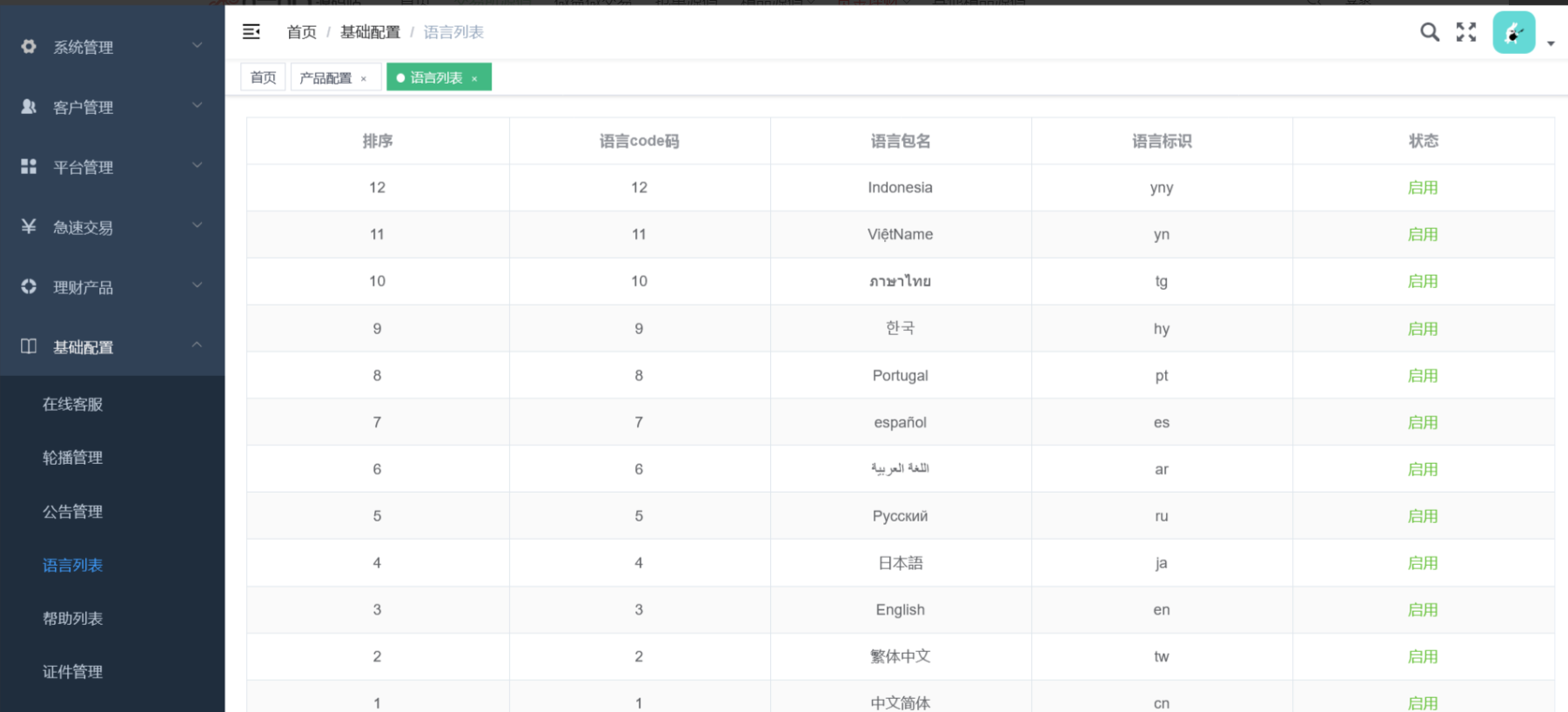The width and height of the screenshot is (1568, 712).
Task: Click the hamburger sidebar collapse icon
Action: pos(251,32)
